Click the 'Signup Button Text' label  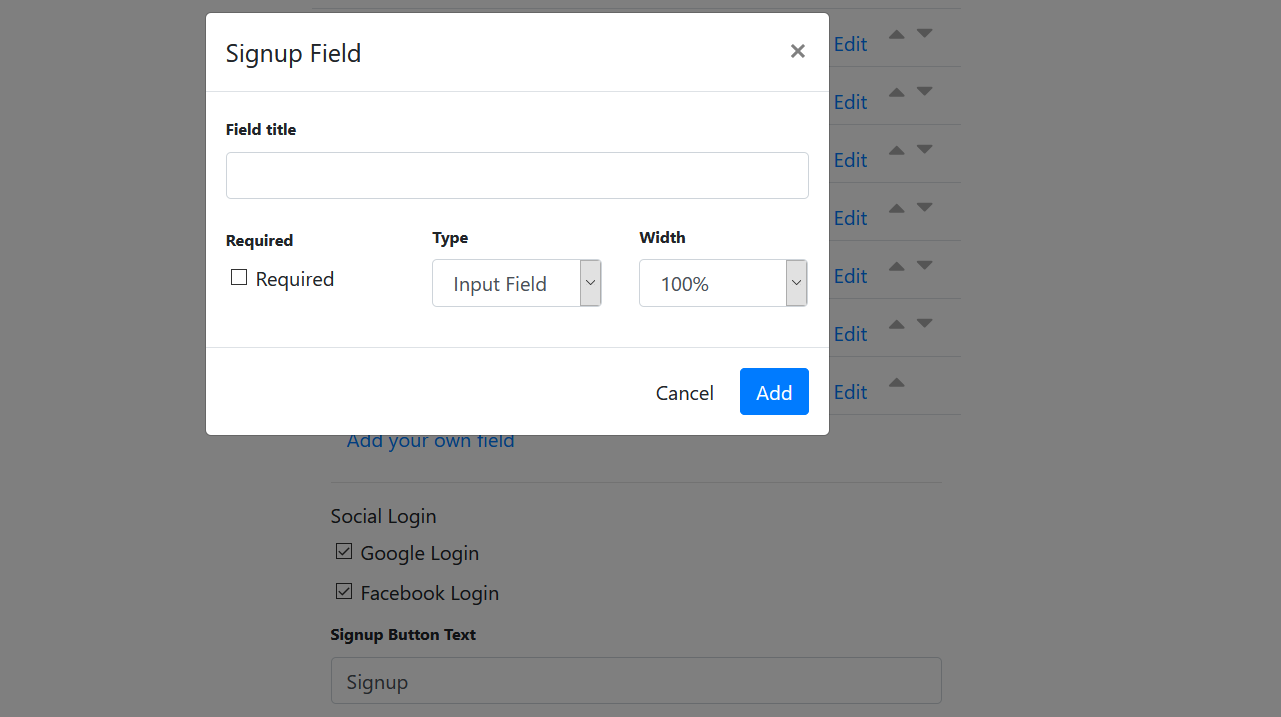(x=403, y=634)
